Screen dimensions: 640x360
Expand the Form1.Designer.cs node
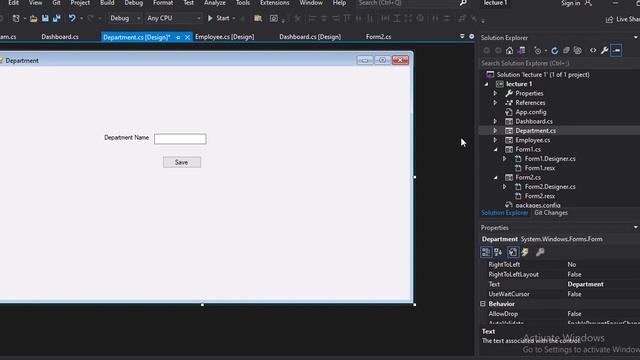(x=504, y=159)
